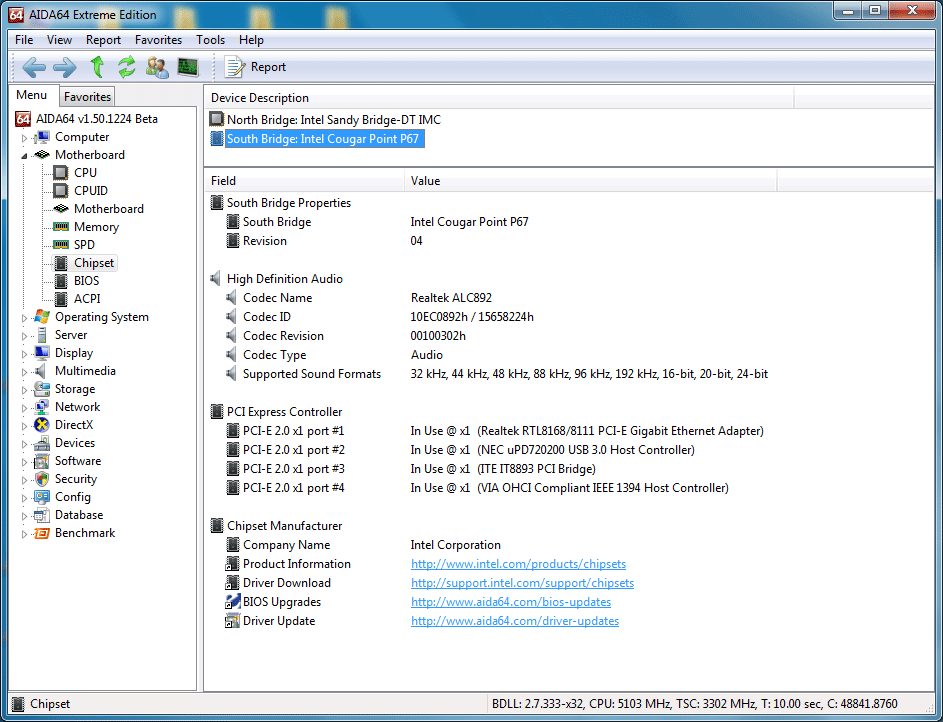This screenshot has height=722, width=943.
Task: Click the Devices printer icon
Action: 42,443
